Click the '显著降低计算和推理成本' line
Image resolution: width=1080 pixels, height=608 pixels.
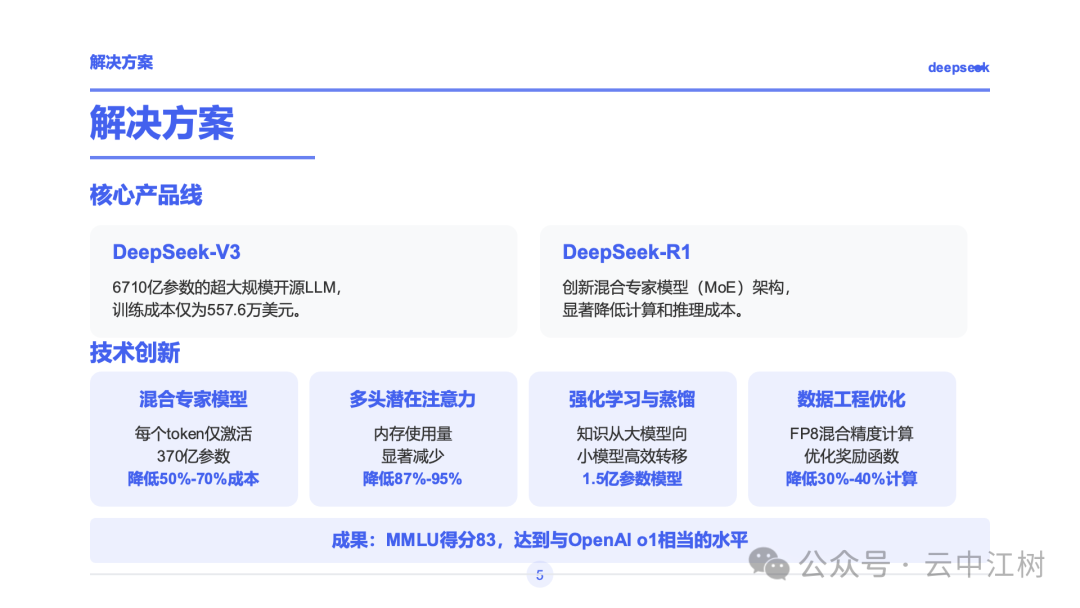coord(652,311)
